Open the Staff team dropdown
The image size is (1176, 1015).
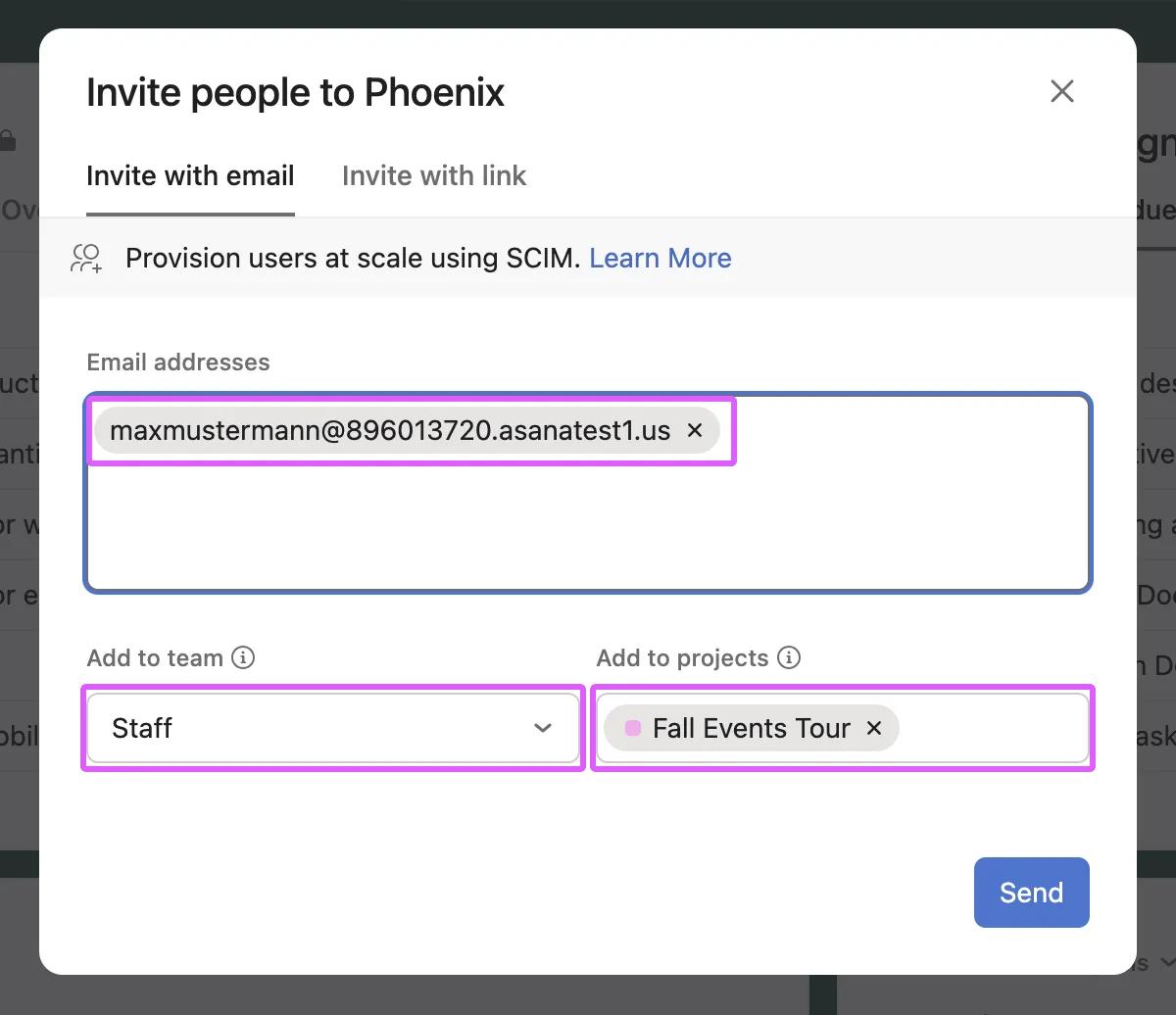coord(314,728)
